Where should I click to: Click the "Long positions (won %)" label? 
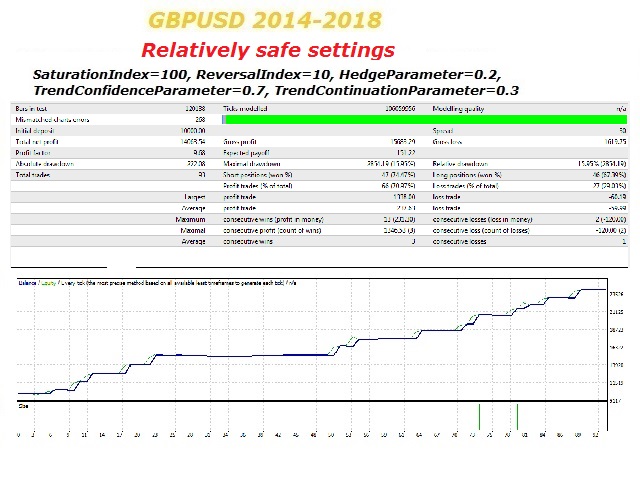tap(467, 175)
